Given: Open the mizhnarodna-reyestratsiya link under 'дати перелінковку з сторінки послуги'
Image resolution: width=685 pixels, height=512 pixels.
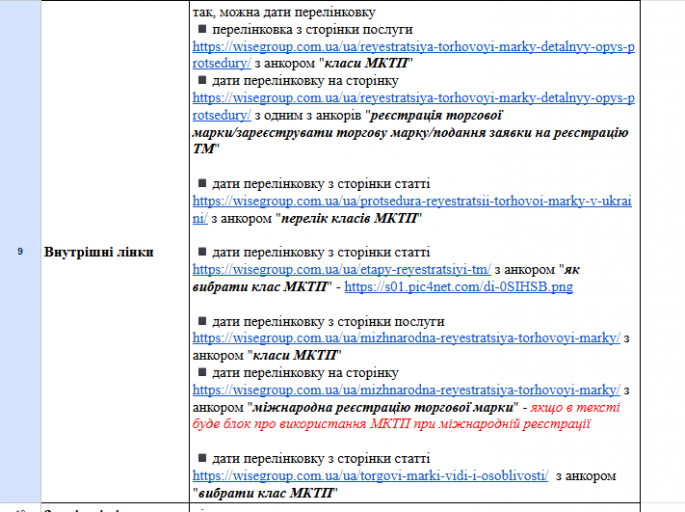Looking at the screenshot, I should click(x=406, y=338).
